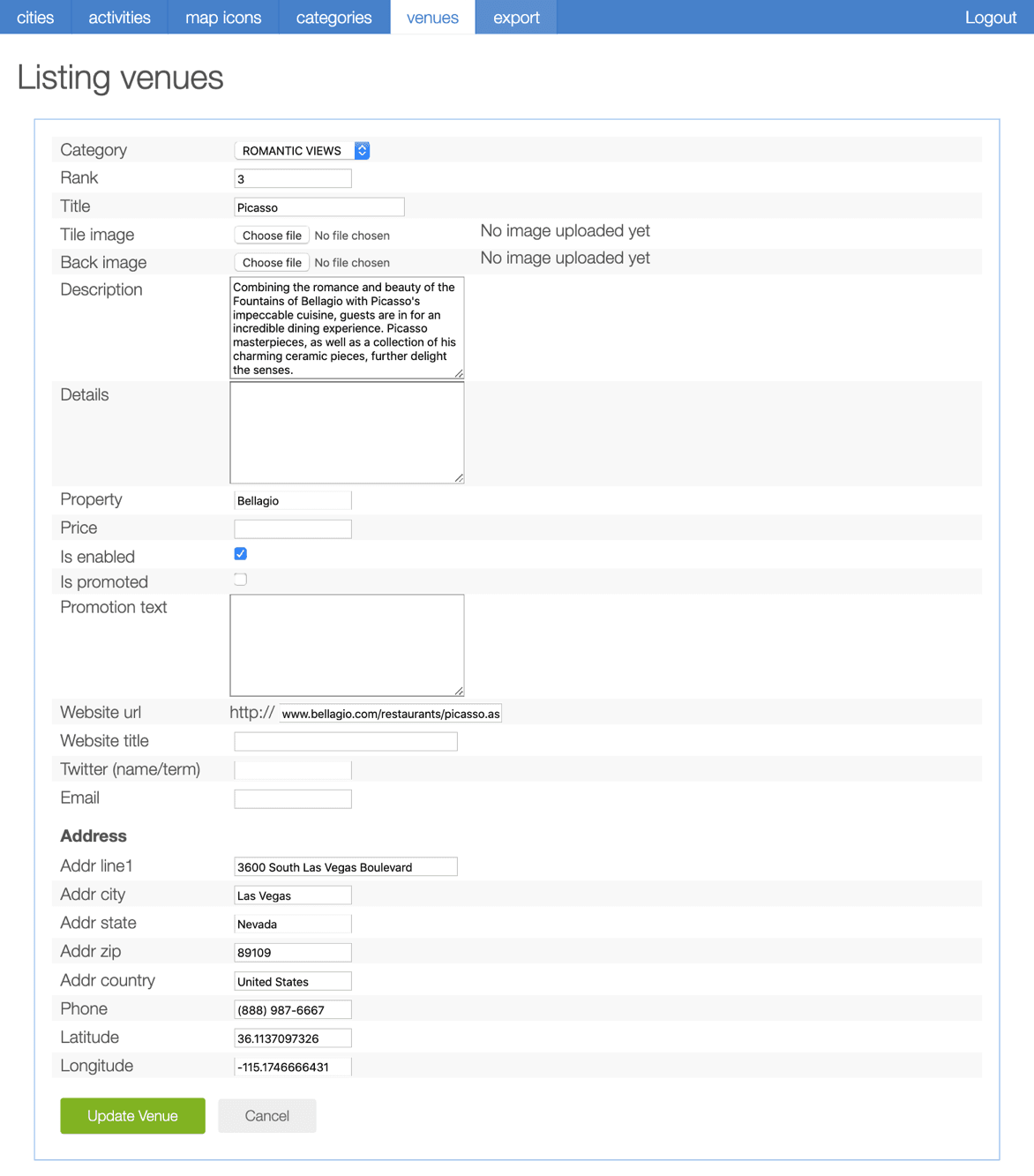Click the Addr state field with Nevada

click(293, 924)
